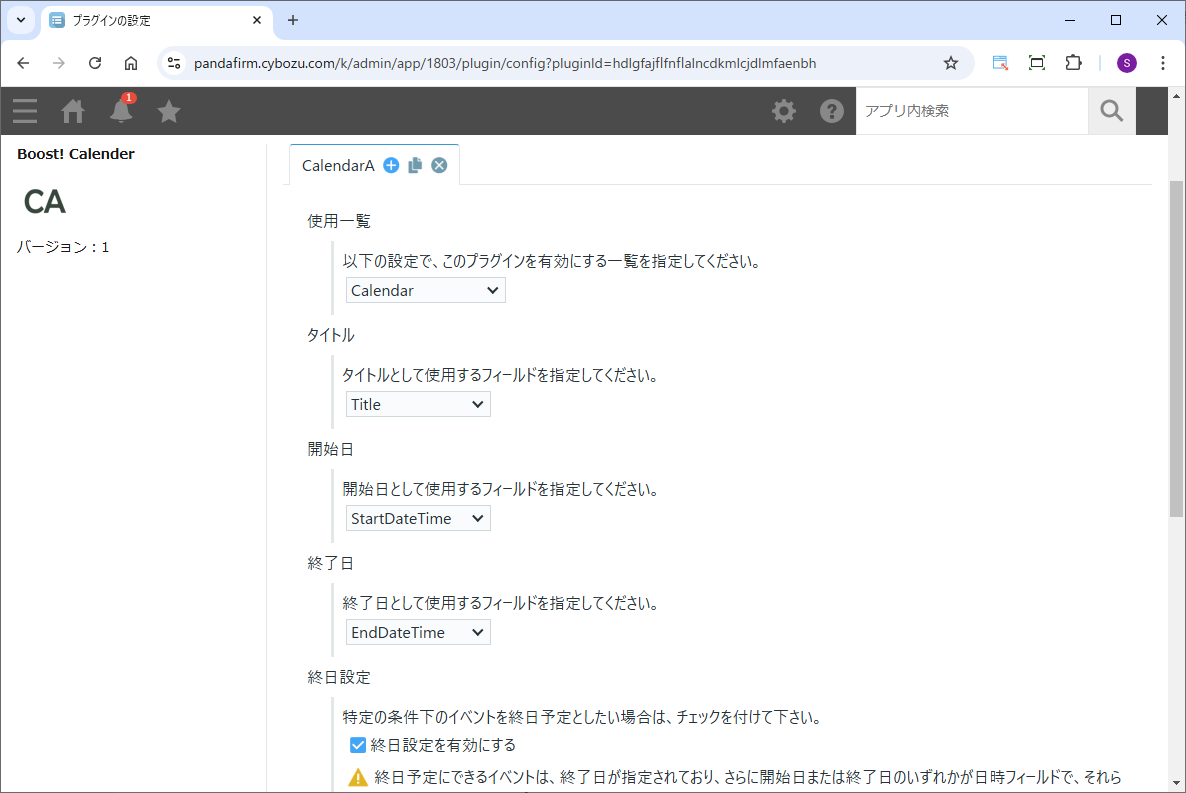Click the search magnifier button
The width and height of the screenshot is (1186, 793).
tap(1112, 111)
